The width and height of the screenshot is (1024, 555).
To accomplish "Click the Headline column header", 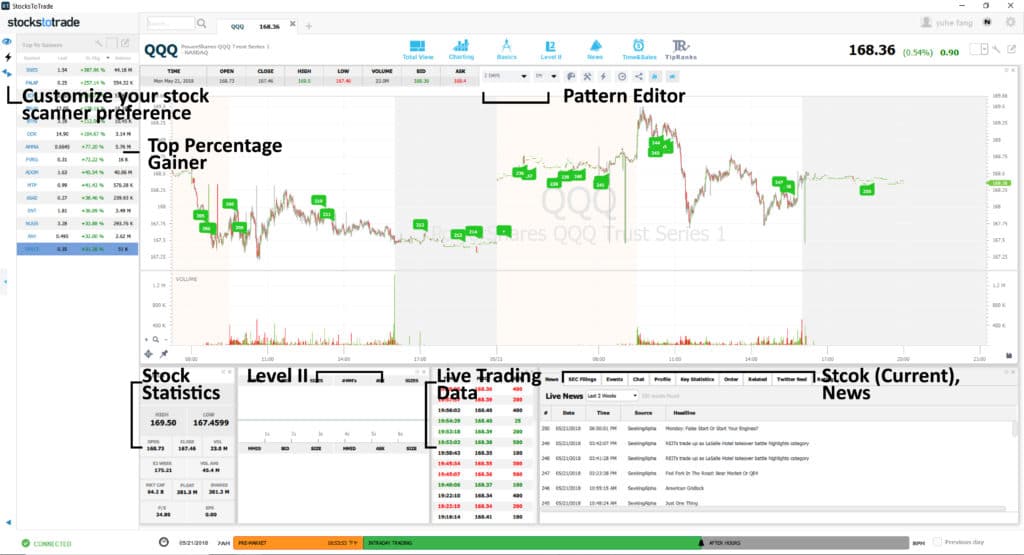I will 684,413.
